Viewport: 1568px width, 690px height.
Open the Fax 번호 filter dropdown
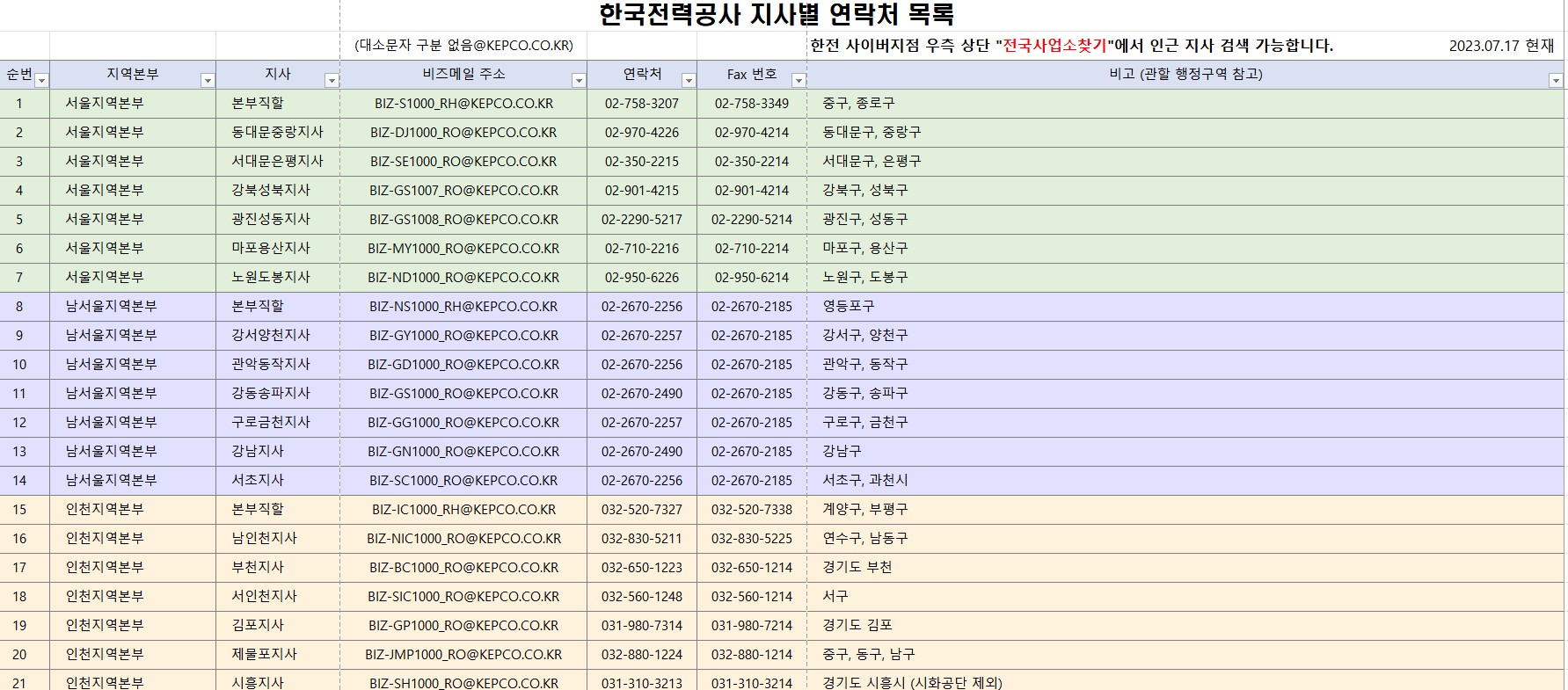[799, 80]
